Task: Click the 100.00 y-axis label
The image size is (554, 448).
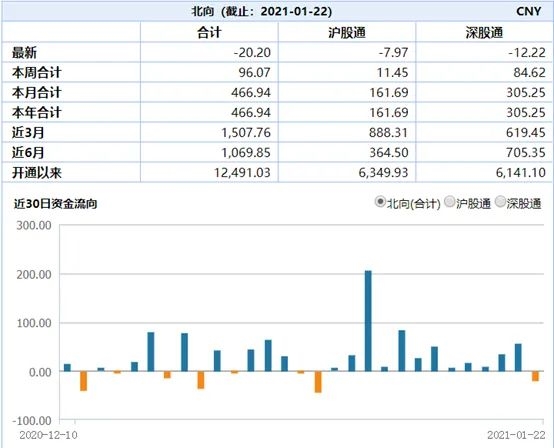Action: point(34,323)
